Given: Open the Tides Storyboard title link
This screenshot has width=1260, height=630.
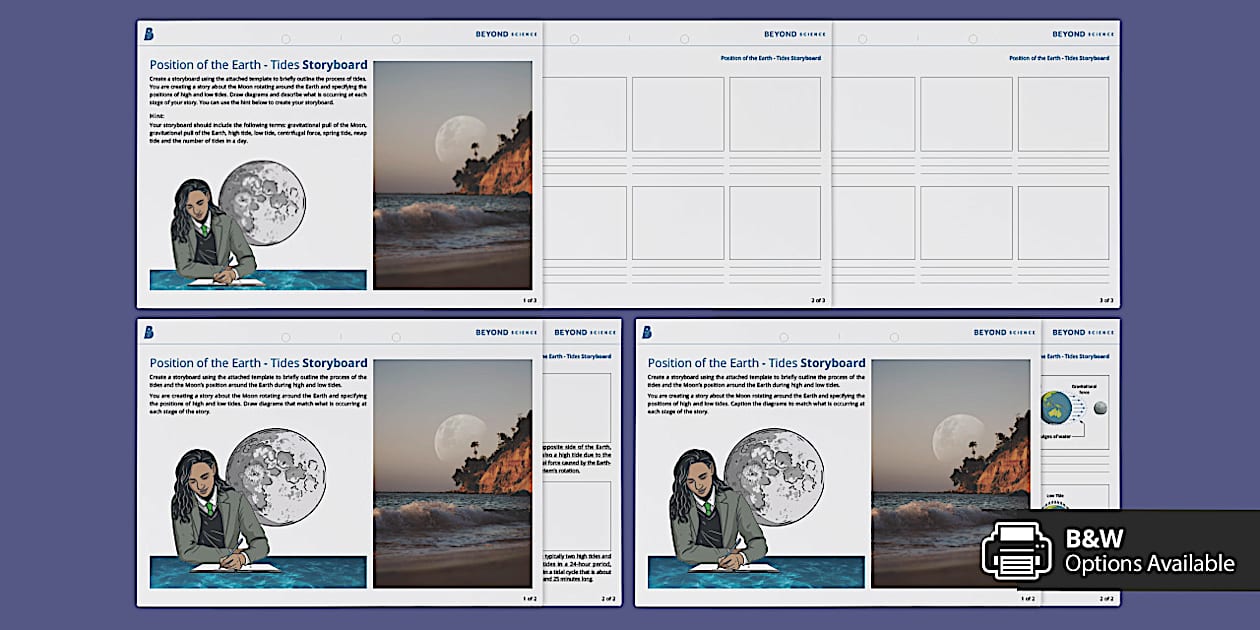Looking at the screenshot, I should coord(258,64).
